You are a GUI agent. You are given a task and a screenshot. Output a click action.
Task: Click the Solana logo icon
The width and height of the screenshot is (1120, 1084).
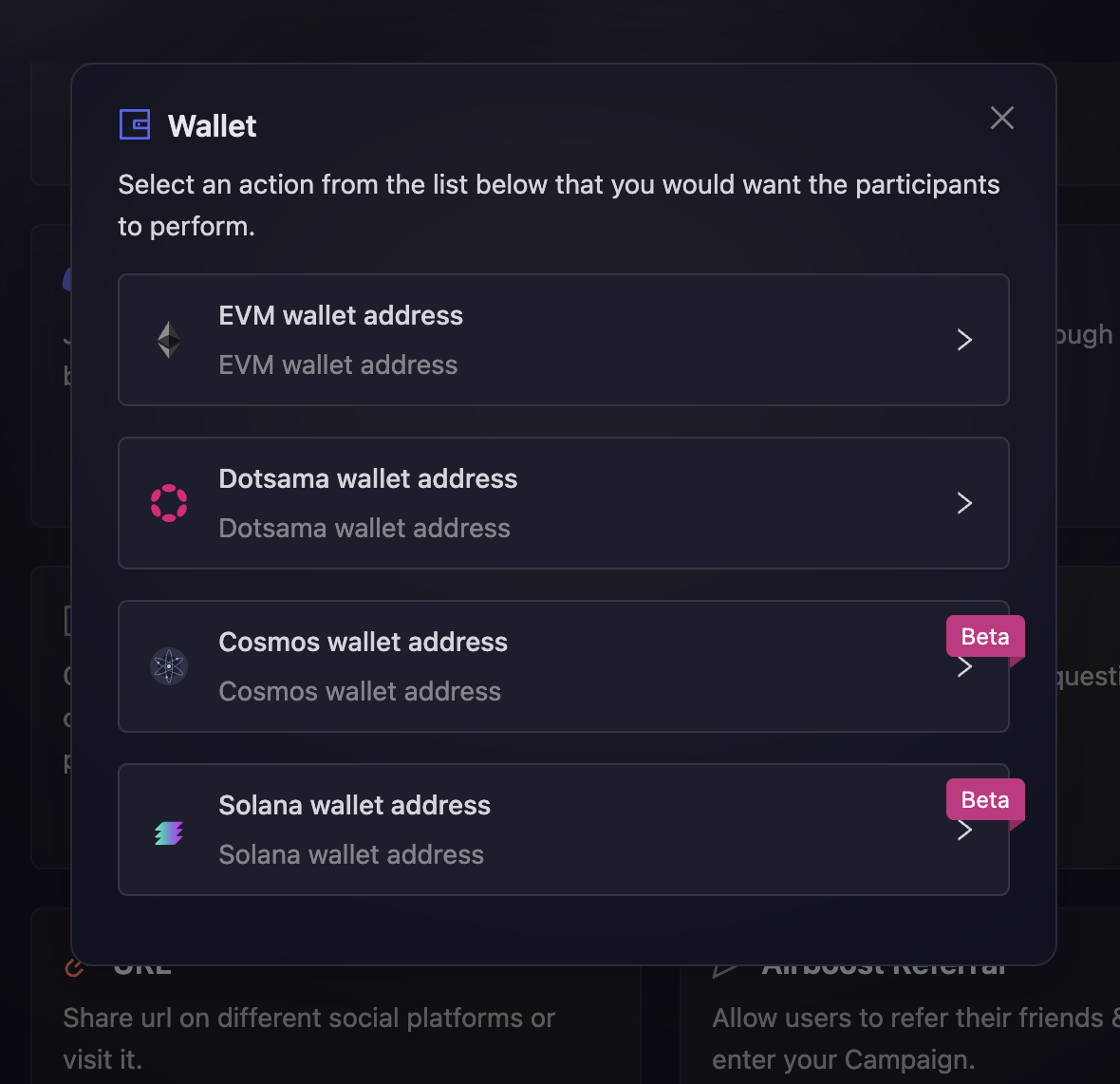[169, 832]
